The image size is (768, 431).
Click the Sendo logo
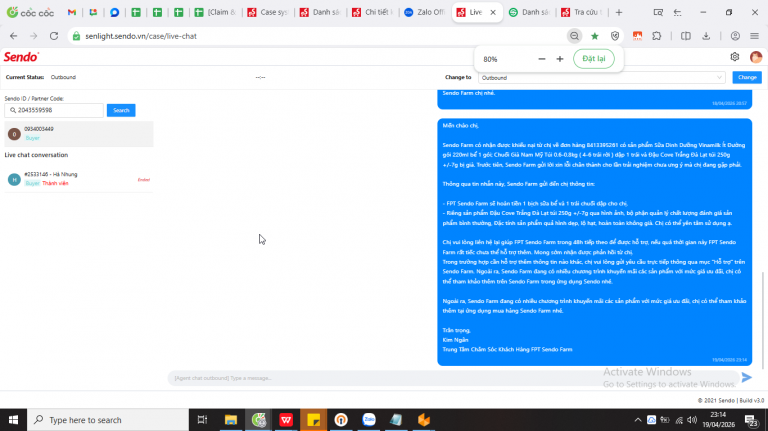(x=21, y=57)
